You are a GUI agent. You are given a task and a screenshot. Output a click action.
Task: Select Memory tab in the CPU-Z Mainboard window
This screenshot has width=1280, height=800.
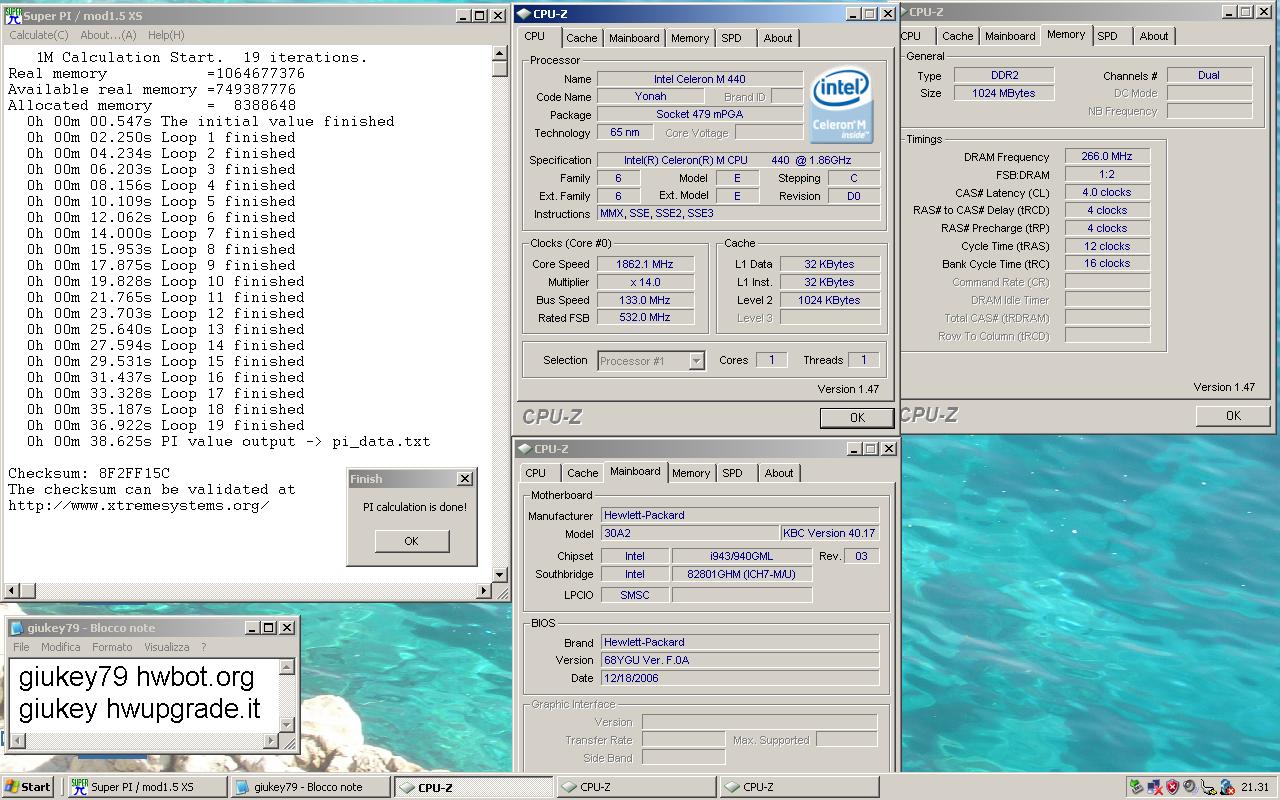[x=691, y=473]
